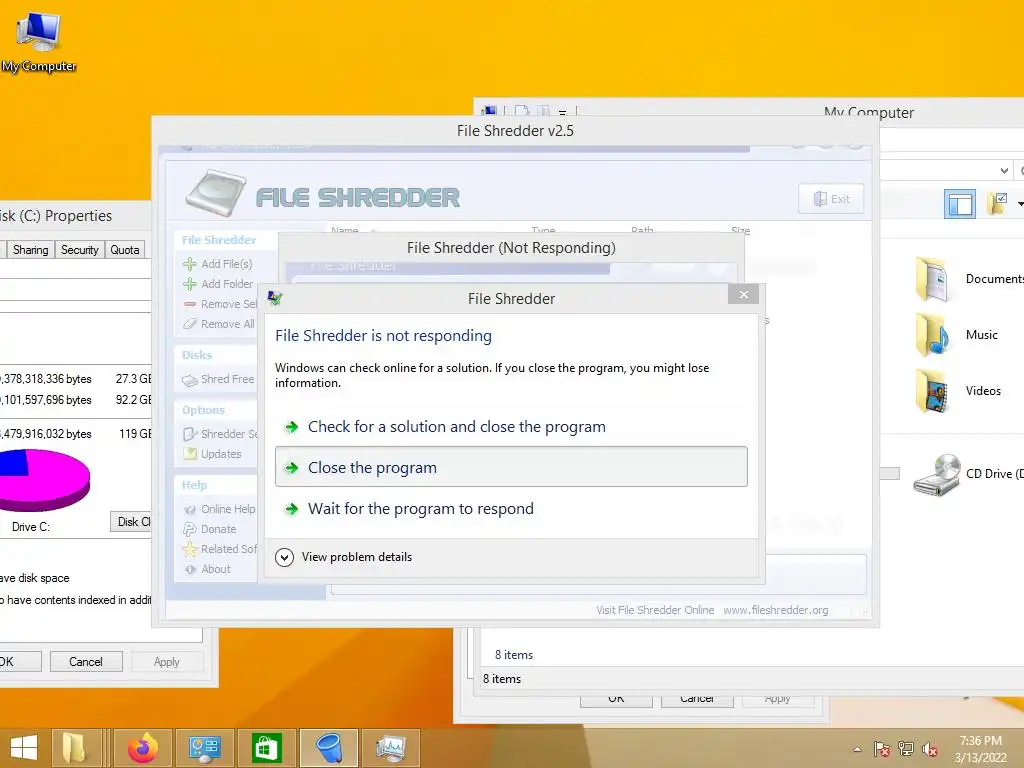1024x768 pixels.
Task: Click folder options icon in My Computer toolbar
Action: tap(997, 203)
